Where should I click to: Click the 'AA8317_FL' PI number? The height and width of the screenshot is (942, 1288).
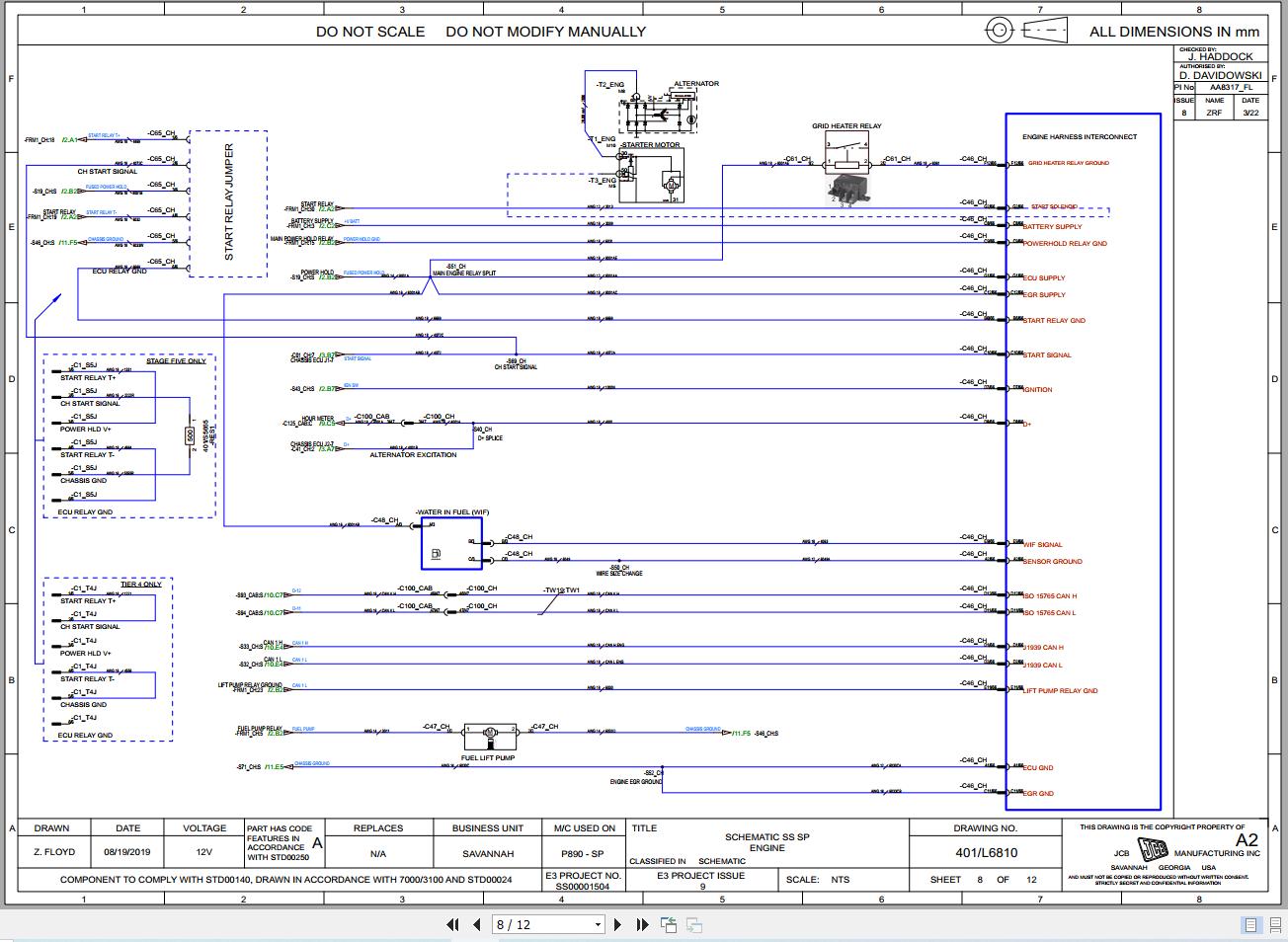1232,87
